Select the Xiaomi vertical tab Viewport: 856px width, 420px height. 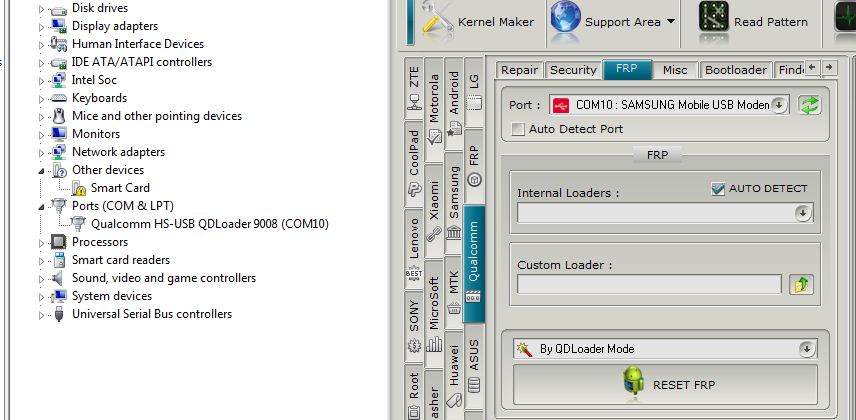point(434,210)
